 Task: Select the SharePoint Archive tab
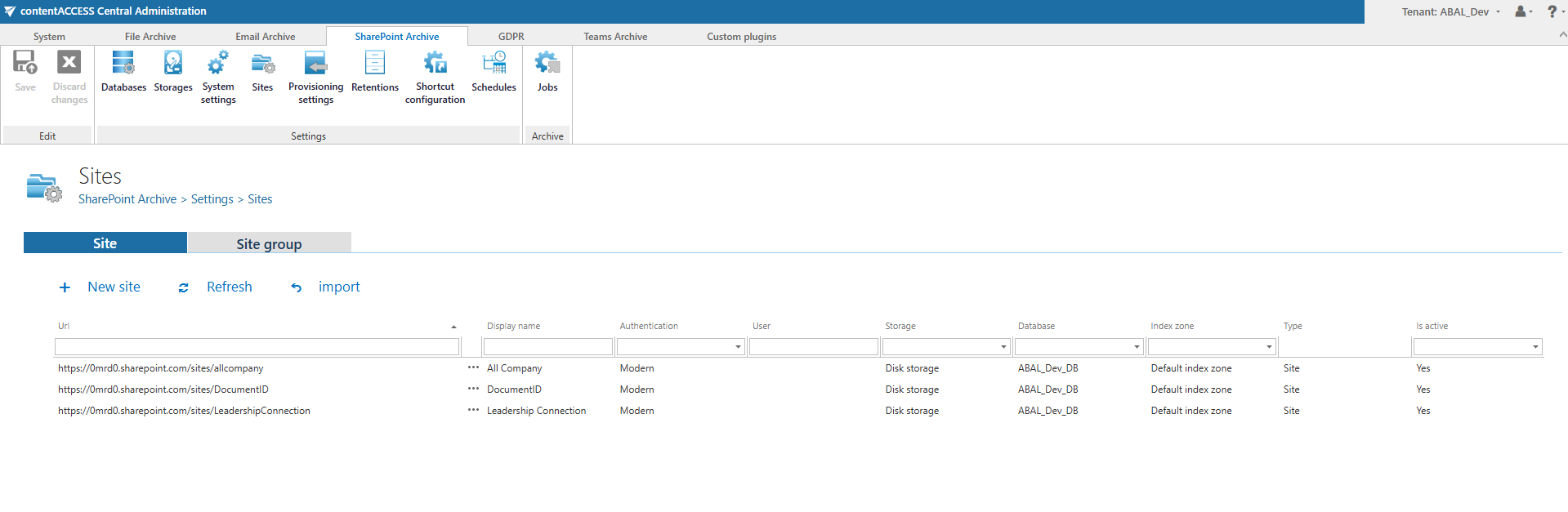[x=397, y=37]
